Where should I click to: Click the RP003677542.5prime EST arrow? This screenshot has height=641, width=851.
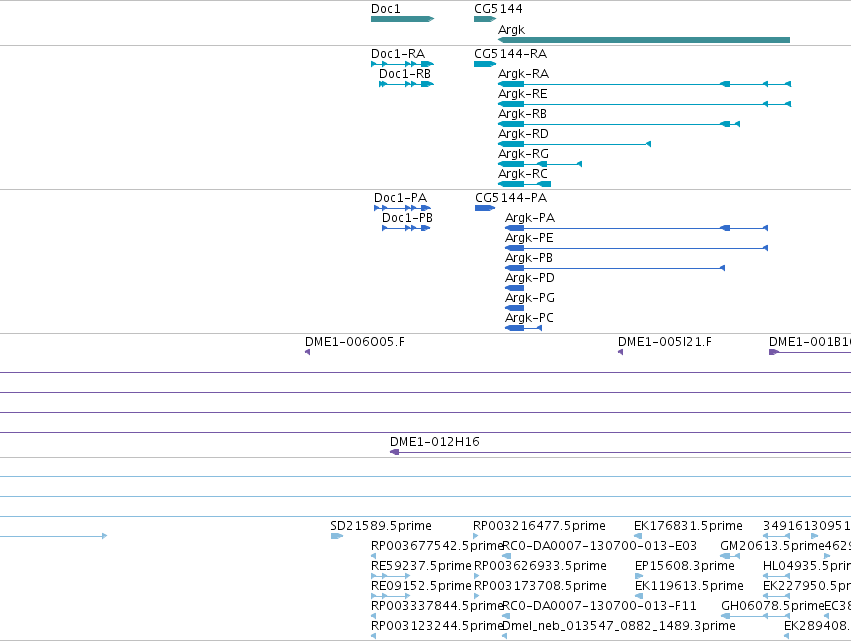pos(373,556)
